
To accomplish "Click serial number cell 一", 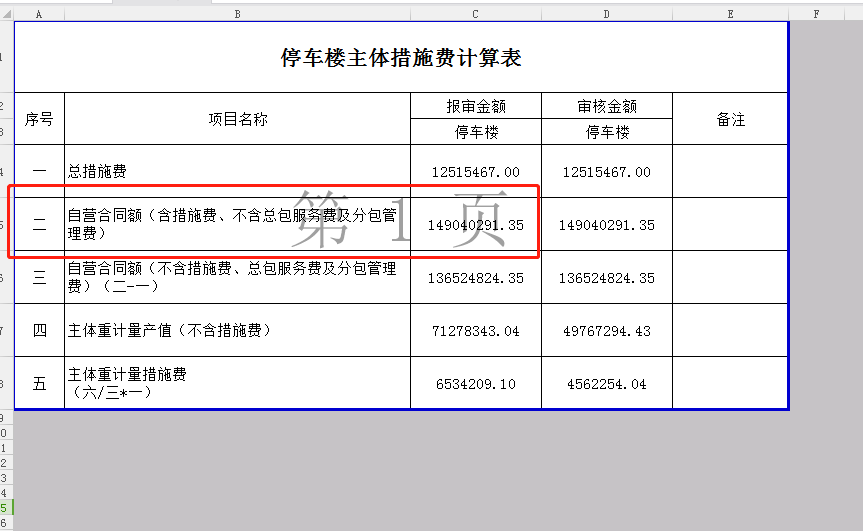I will (39, 171).
